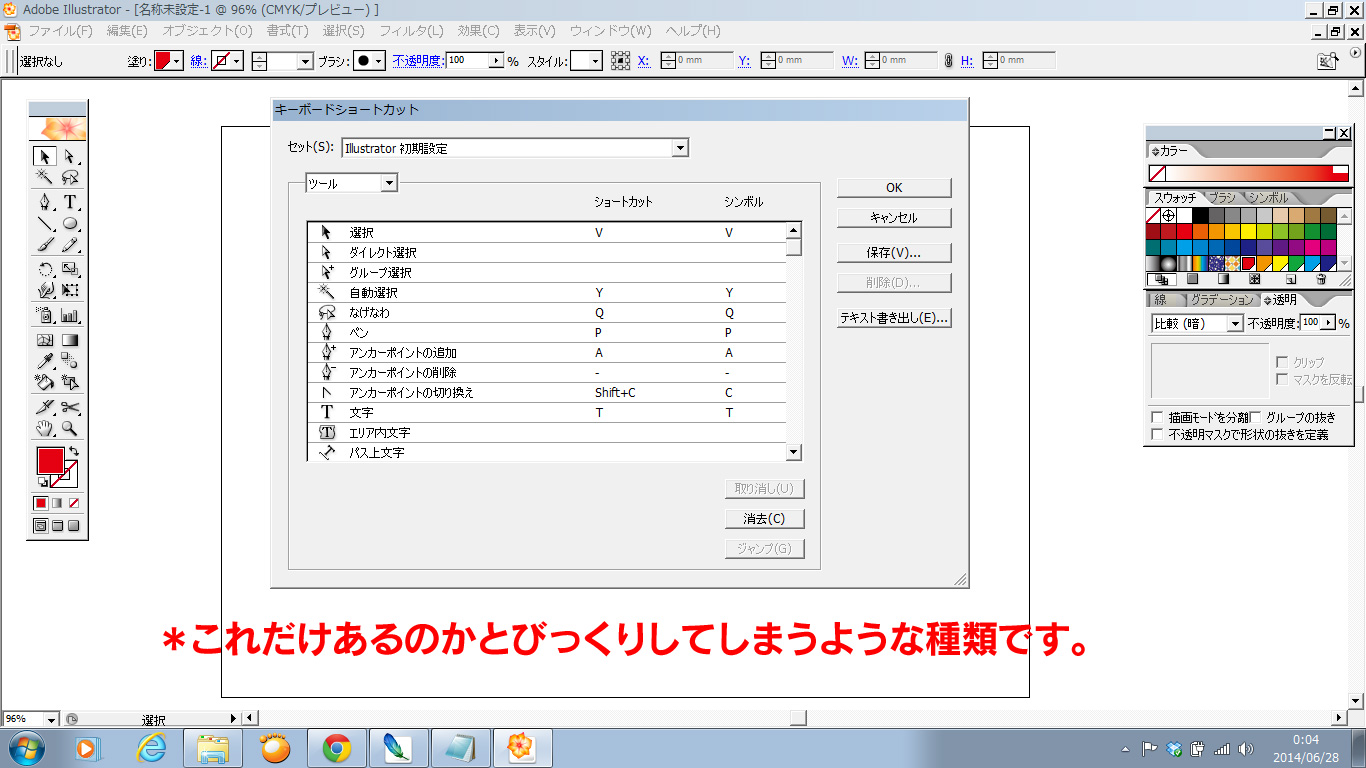Click the 消去(C) button
The height and width of the screenshot is (768, 1366).
(764, 519)
